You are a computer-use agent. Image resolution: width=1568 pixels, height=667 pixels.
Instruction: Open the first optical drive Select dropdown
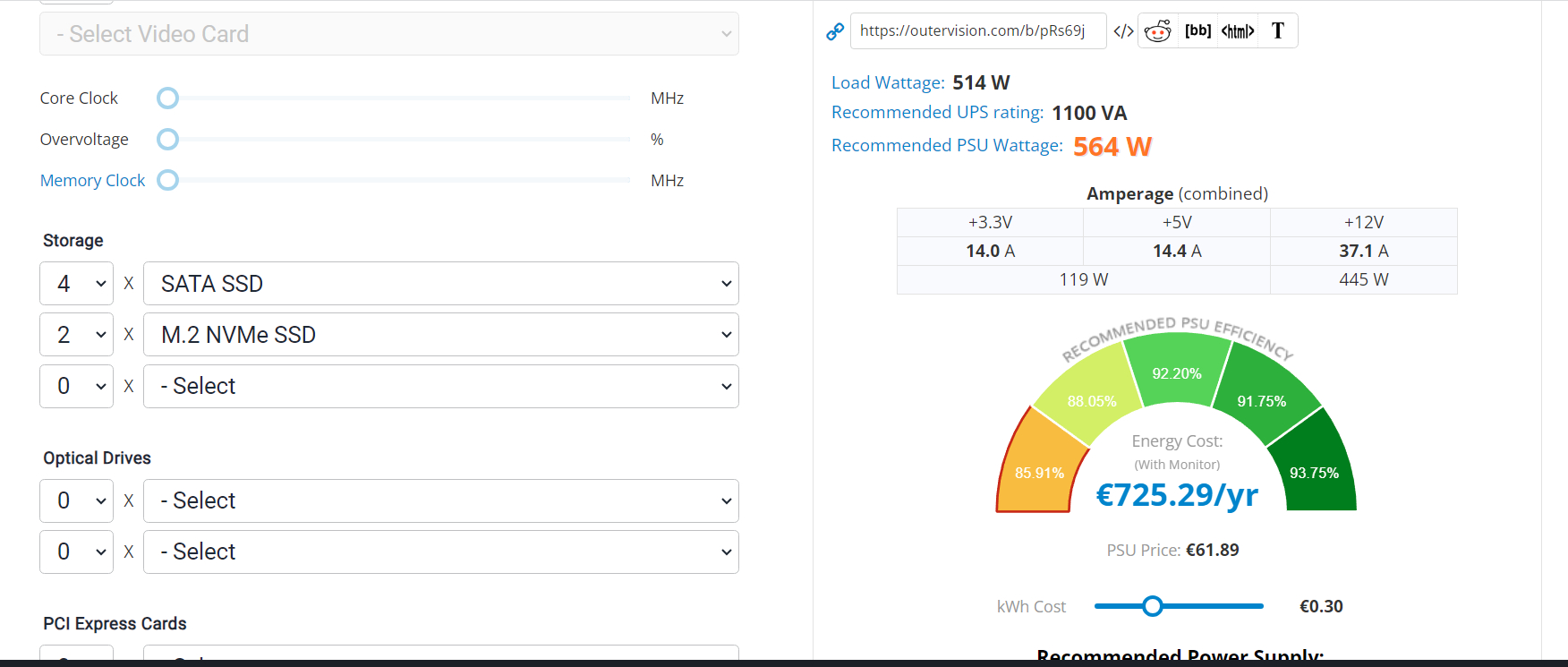coord(440,500)
